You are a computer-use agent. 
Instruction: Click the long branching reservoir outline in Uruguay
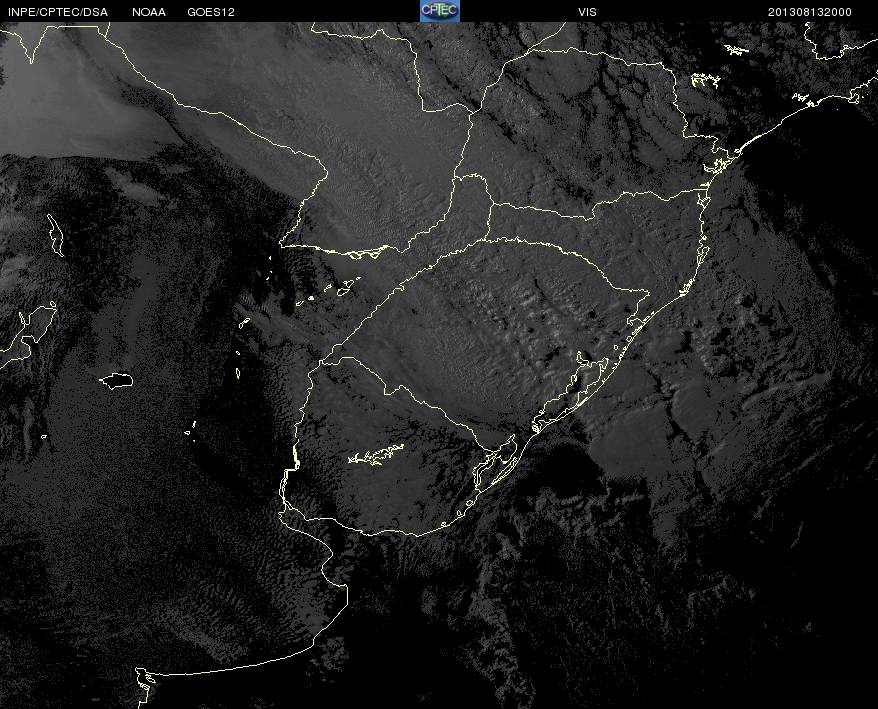[376, 456]
